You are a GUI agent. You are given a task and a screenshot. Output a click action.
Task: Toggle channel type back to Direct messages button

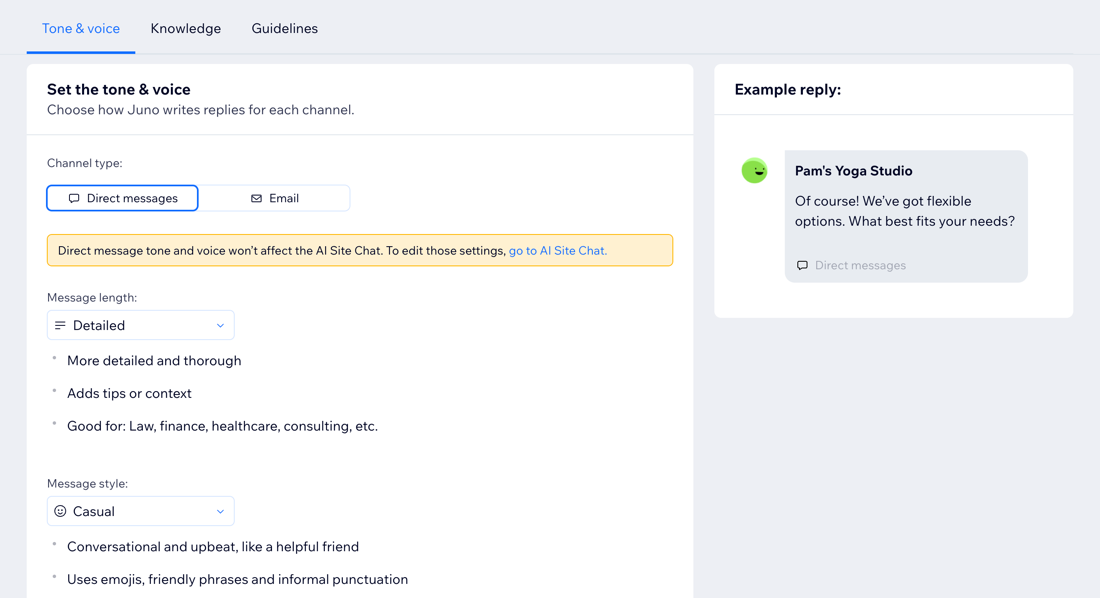click(122, 197)
